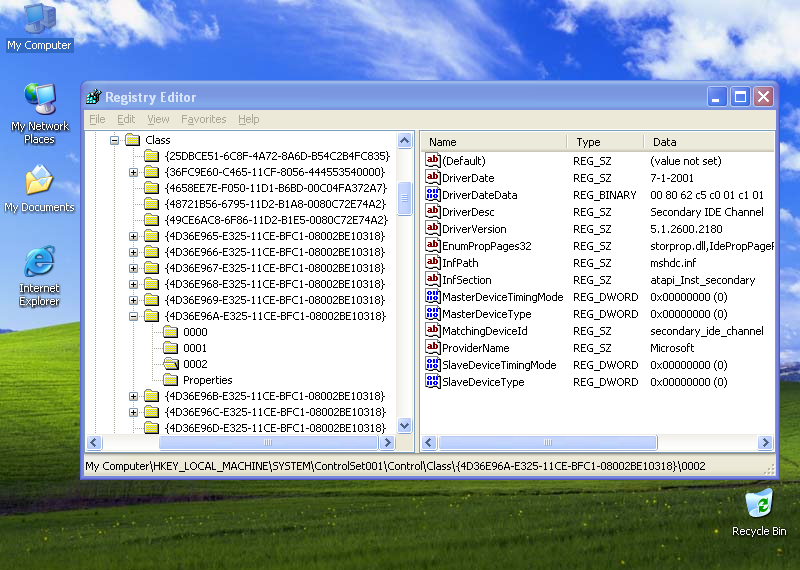The width and height of the screenshot is (800, 570).
Task: Open the Favorites menu
Action: coord(204,119)
